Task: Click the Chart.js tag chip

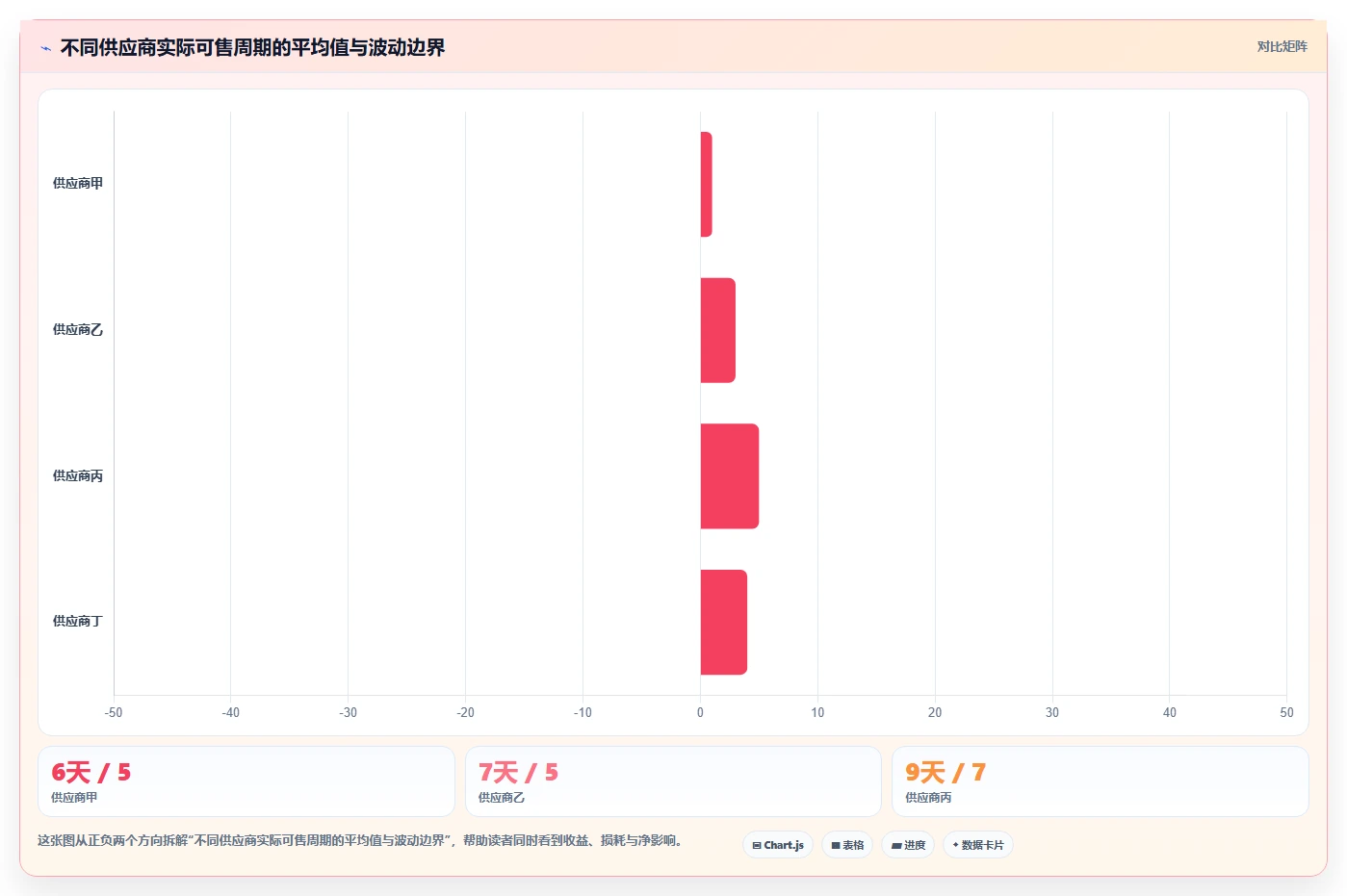Action: click(778, 845)
